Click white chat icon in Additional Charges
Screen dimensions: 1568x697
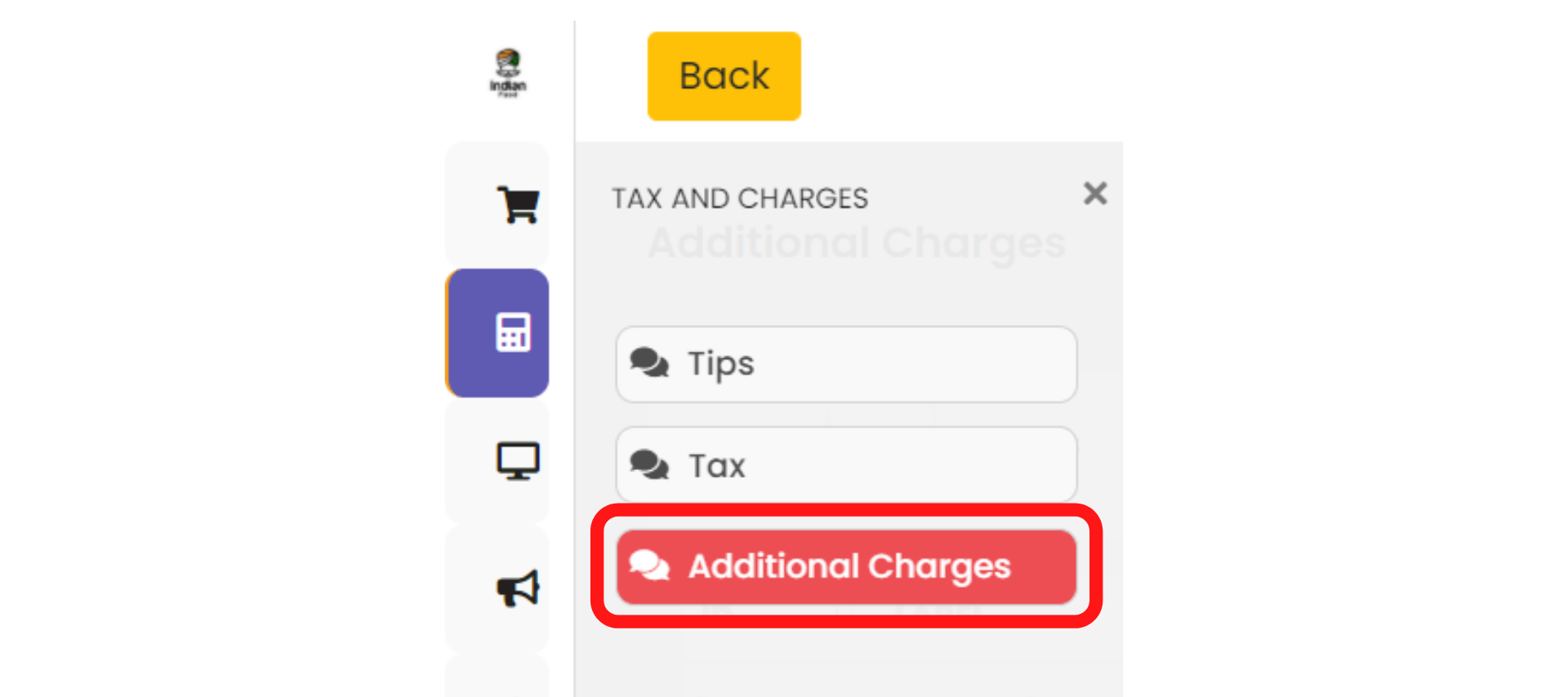pyautogui.click(x=649, y=566)
